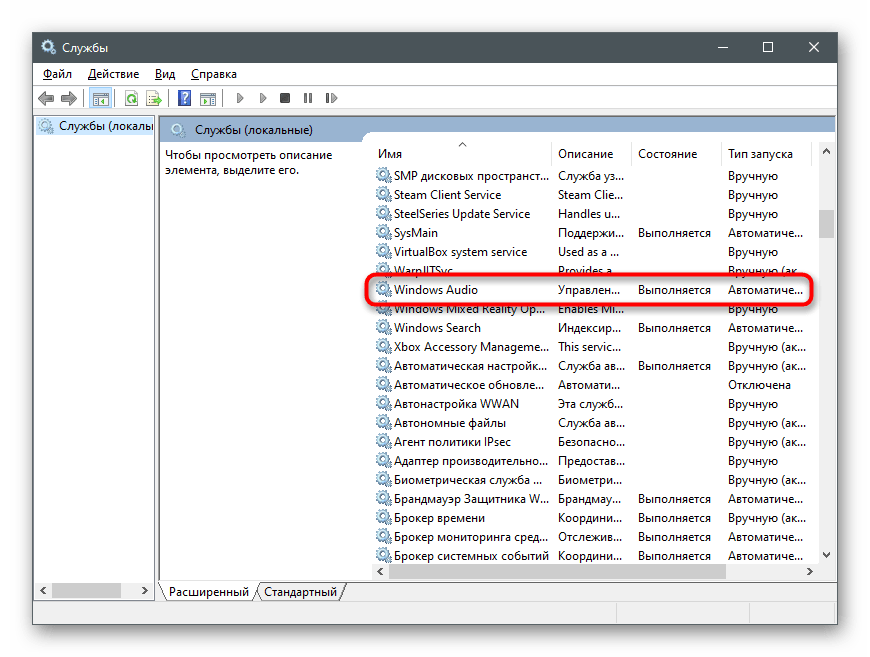
Task: Sort by the Имя column header
Action: (x=462, y=154)
